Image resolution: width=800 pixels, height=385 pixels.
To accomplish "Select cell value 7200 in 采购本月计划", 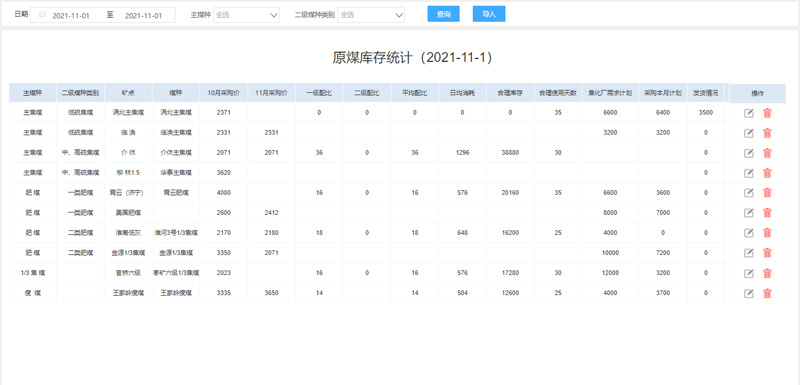I will pyautogui.click(x=663, y=253).
